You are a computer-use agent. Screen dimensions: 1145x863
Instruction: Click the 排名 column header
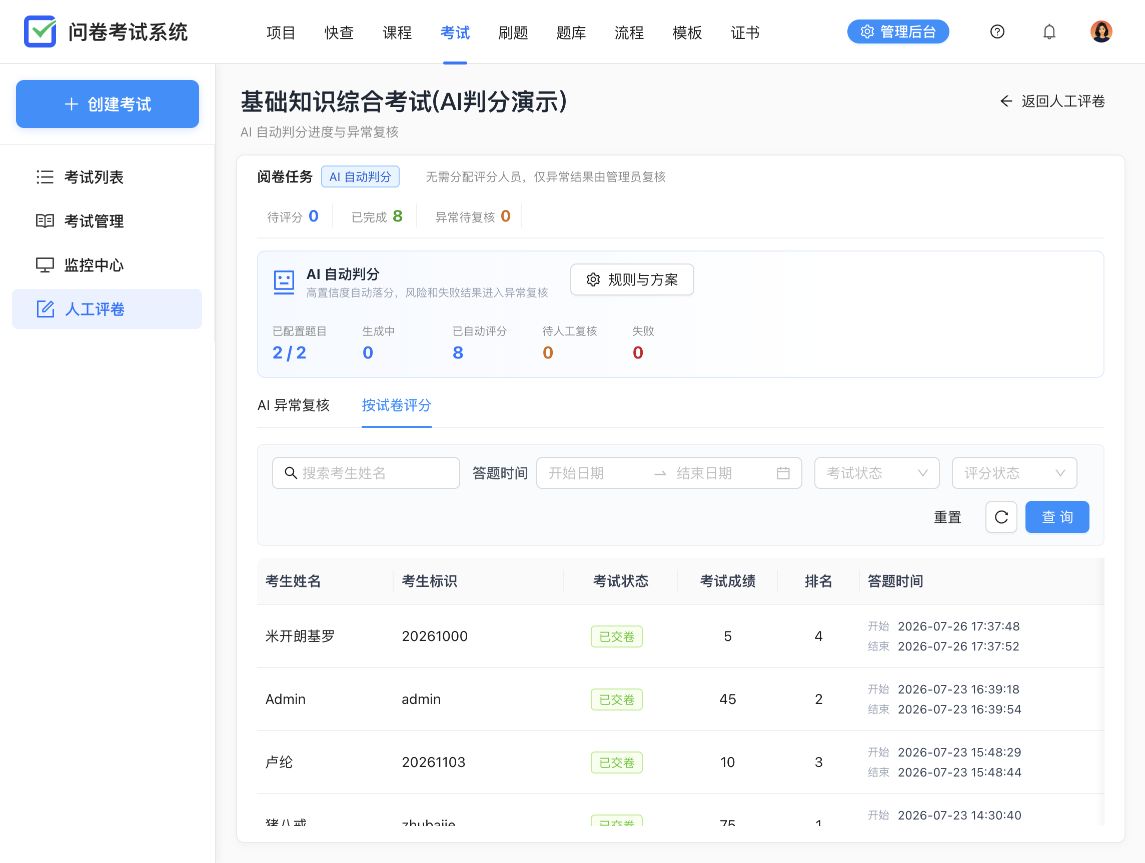[818, 581]
